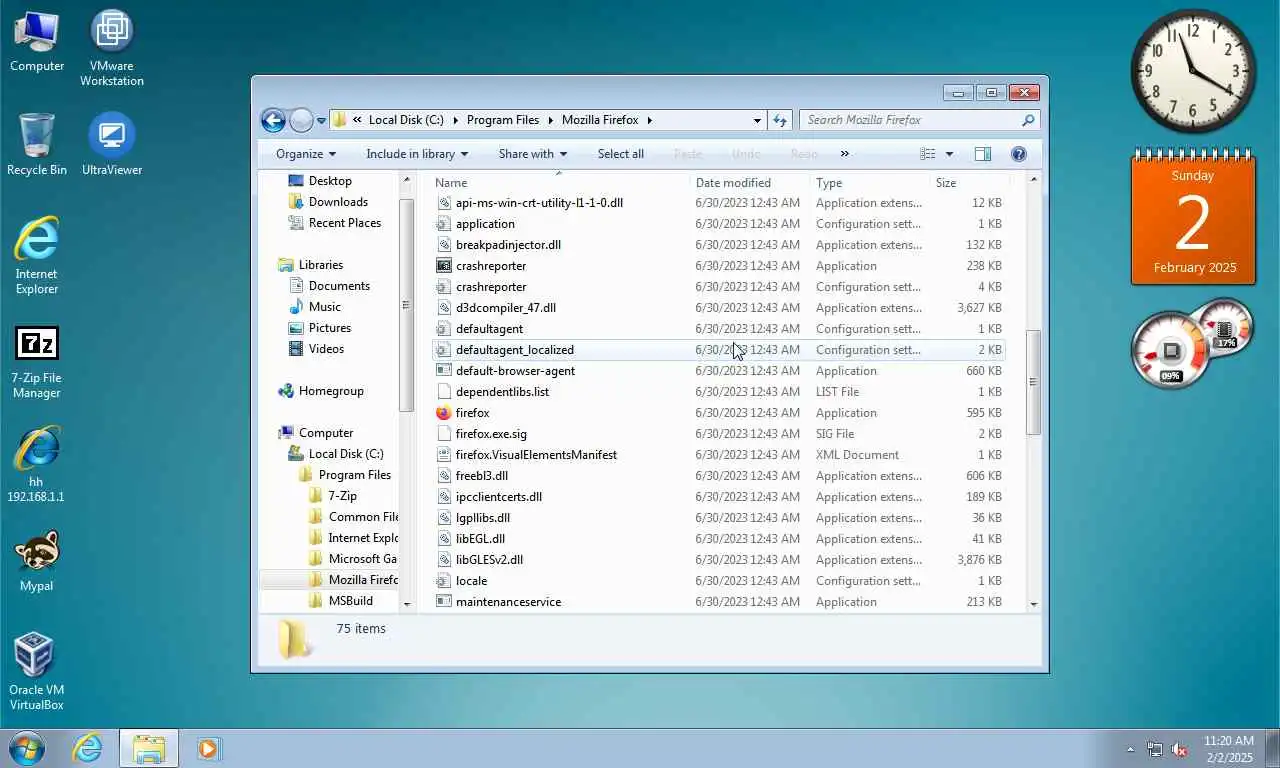Sort by the Type column header

coord(870,183)
